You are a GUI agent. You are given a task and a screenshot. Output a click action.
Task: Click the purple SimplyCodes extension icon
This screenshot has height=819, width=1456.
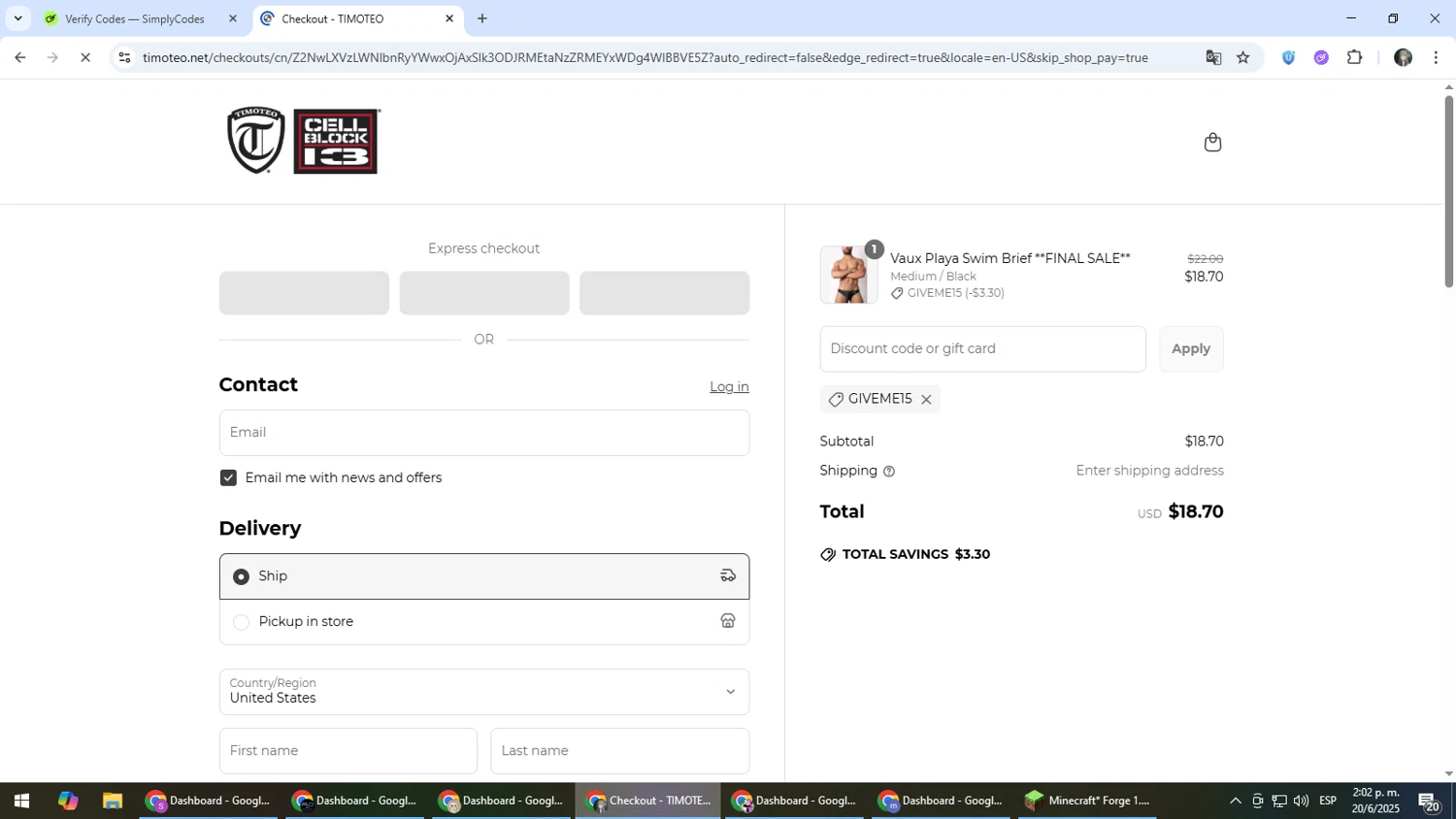click(1321, 57)
